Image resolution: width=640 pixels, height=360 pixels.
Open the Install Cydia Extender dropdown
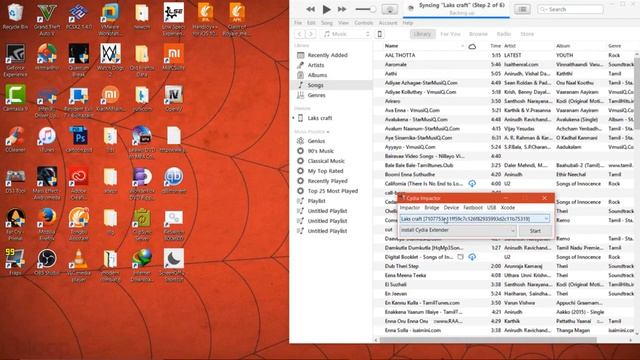point(458,230)
